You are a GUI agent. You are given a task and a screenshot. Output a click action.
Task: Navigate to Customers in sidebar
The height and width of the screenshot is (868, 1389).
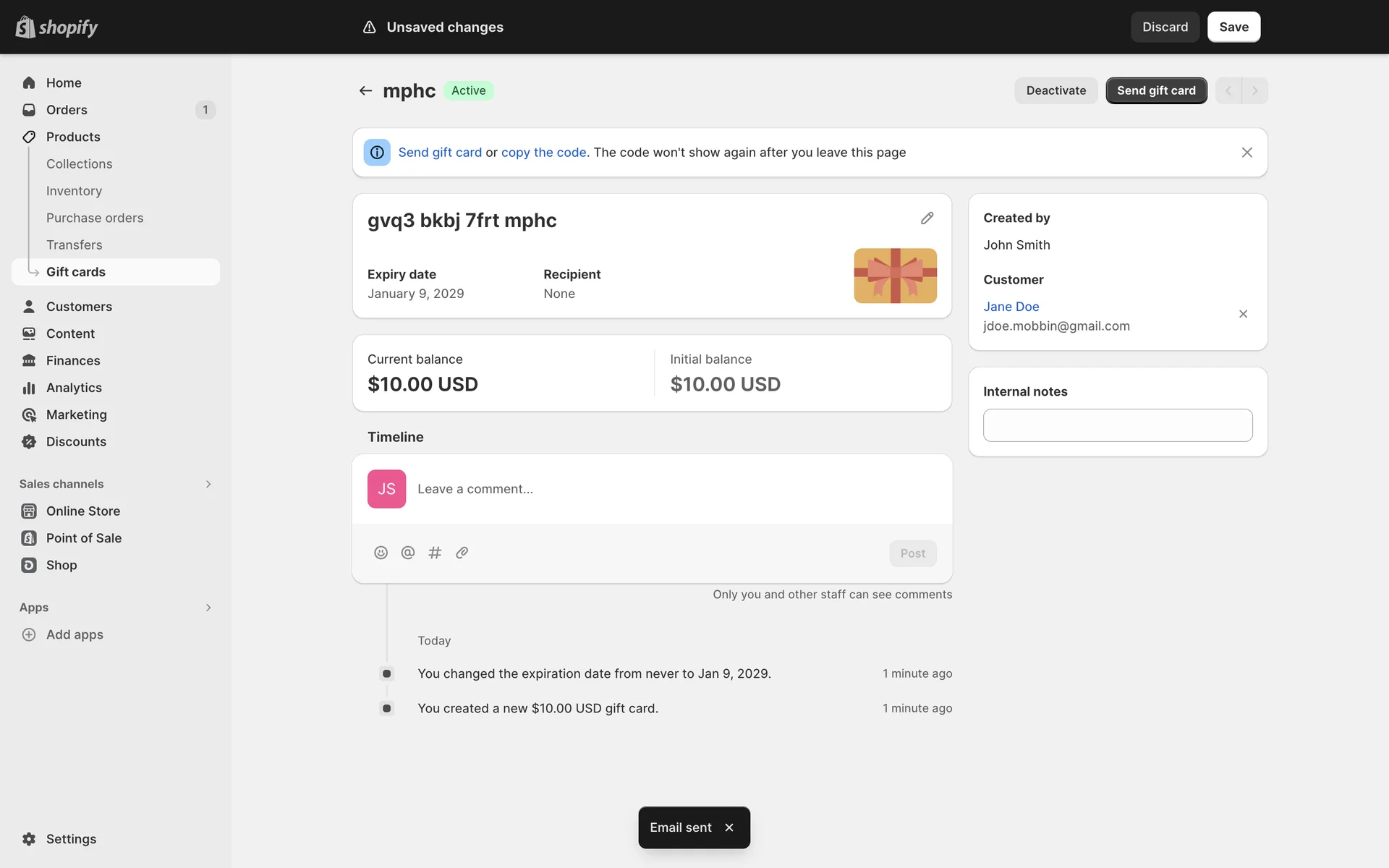point(79,307)
